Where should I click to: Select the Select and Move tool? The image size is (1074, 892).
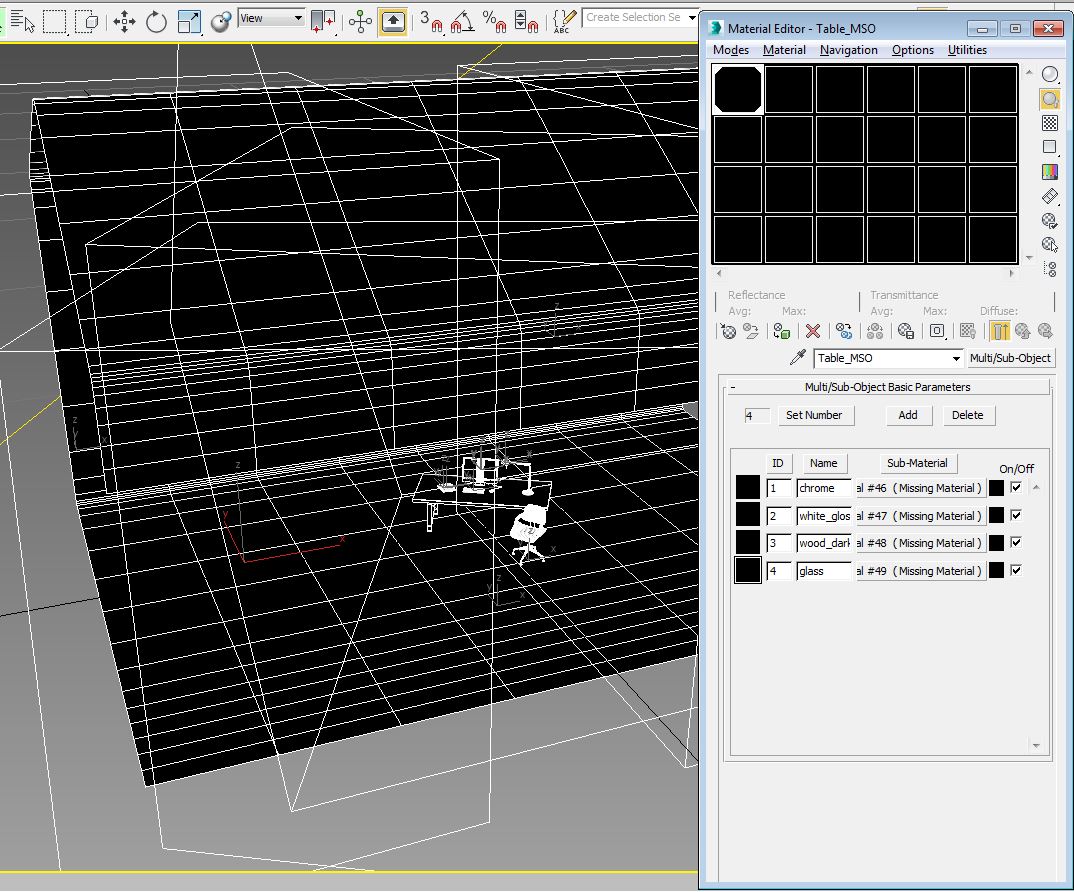tap(124, 21)
